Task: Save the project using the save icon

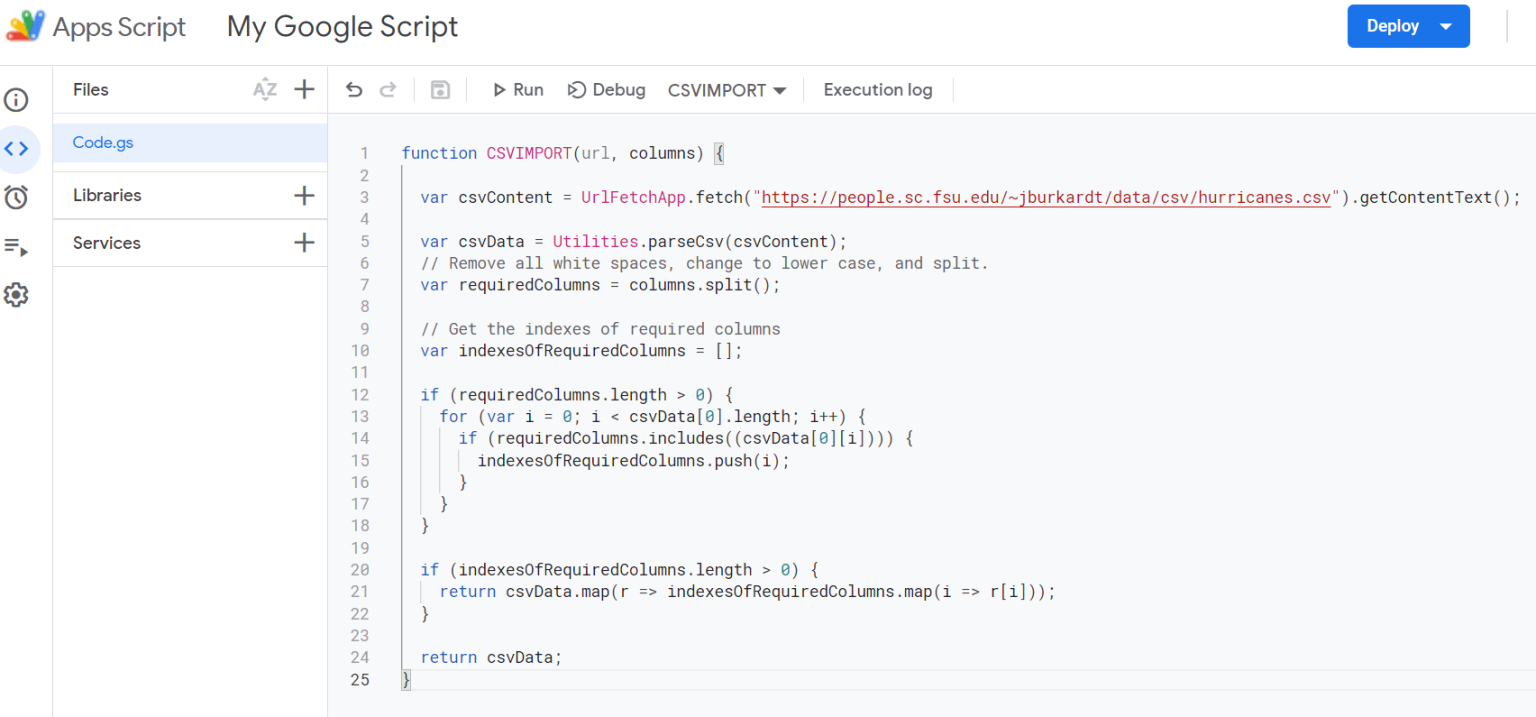Action: tap(440, 89)
